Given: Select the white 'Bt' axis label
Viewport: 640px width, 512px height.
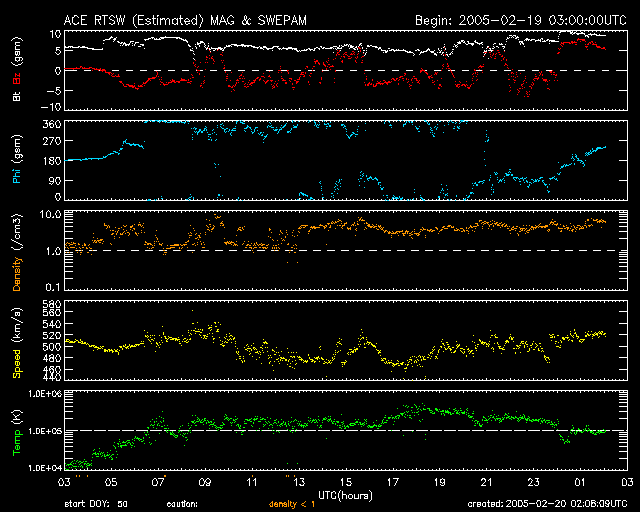Looking at the screenshot, I should coord(17,97).
